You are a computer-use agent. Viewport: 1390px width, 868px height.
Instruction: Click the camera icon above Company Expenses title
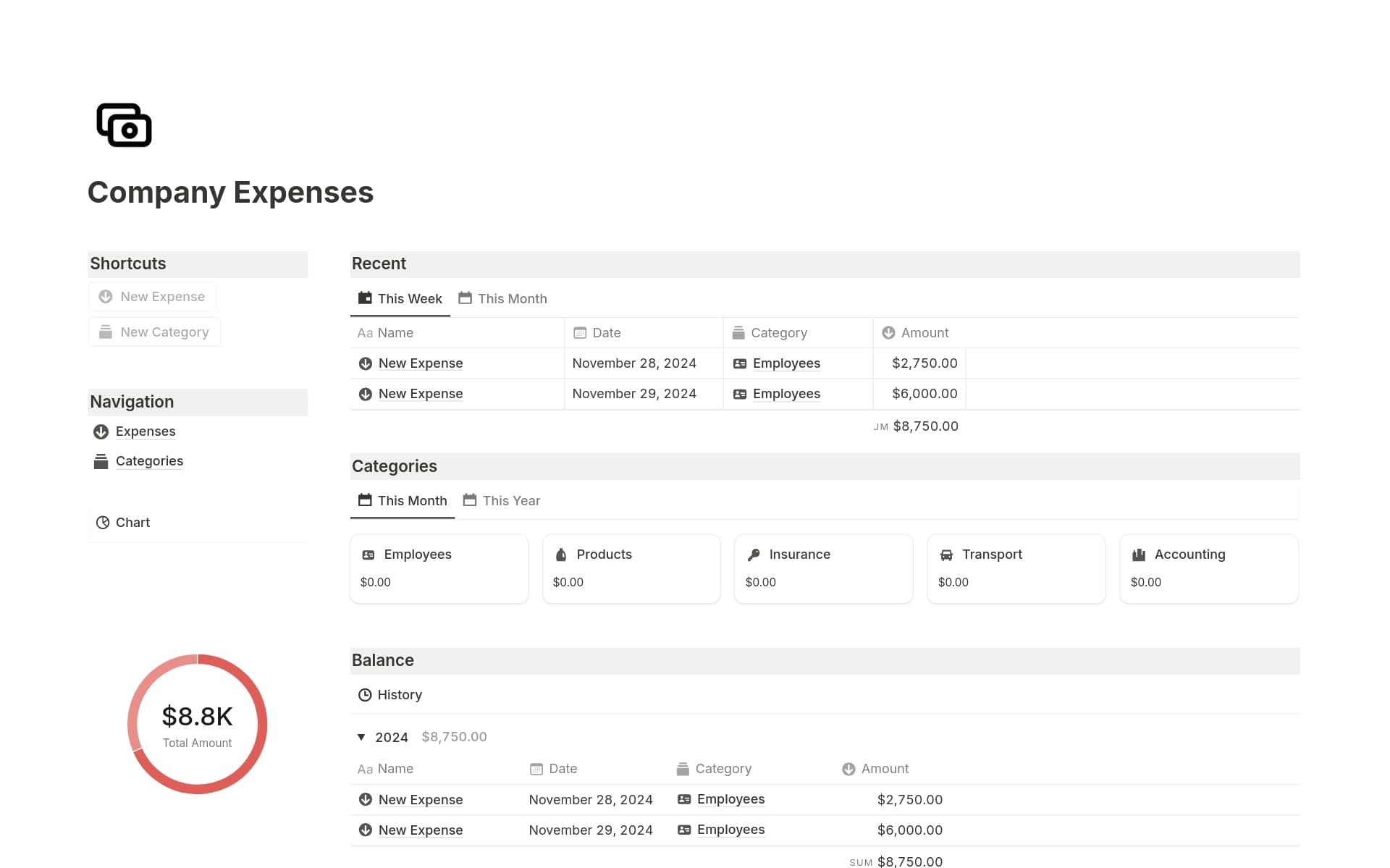(124, 125)
